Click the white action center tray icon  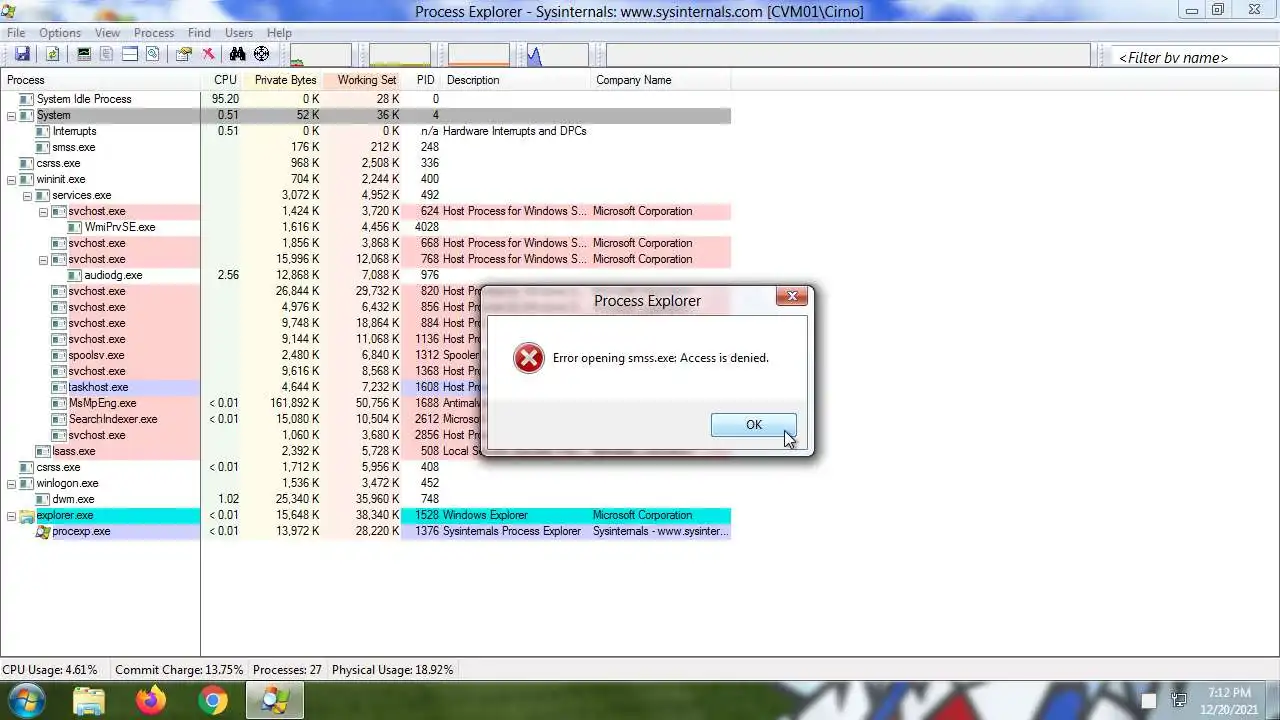click(x=1149, y=700)
